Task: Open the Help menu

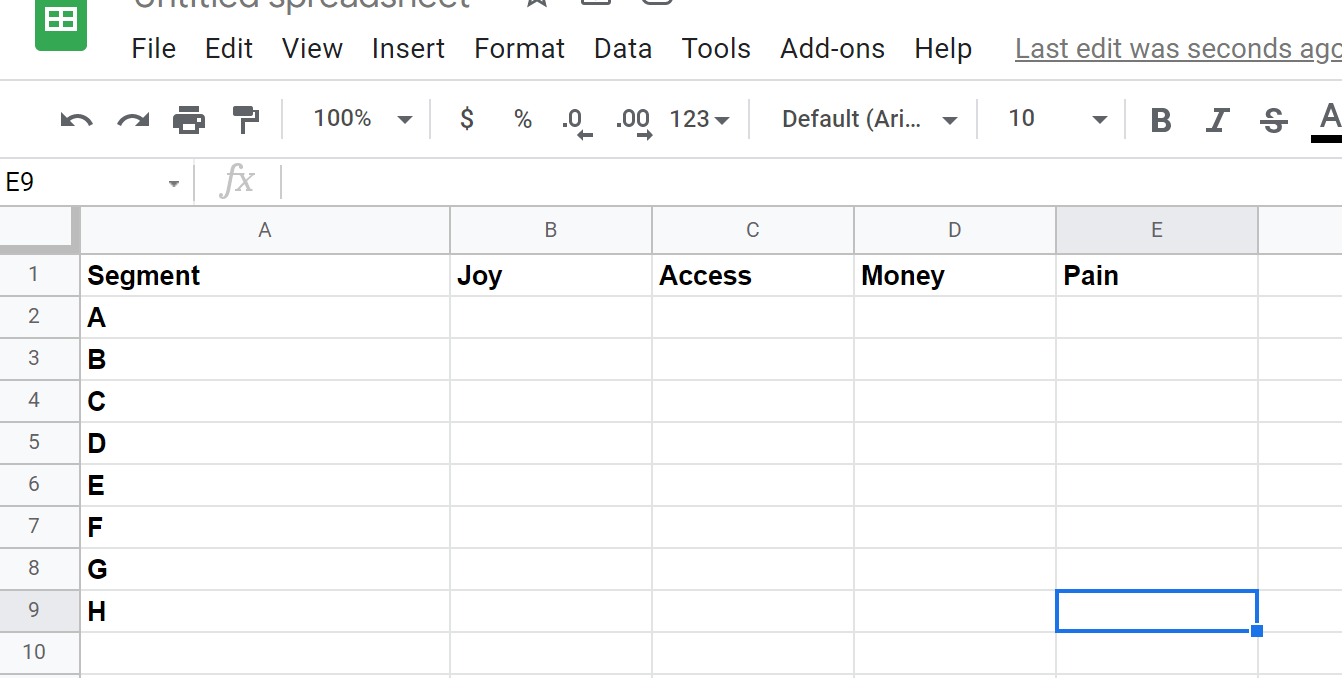Action: (943, 49)
